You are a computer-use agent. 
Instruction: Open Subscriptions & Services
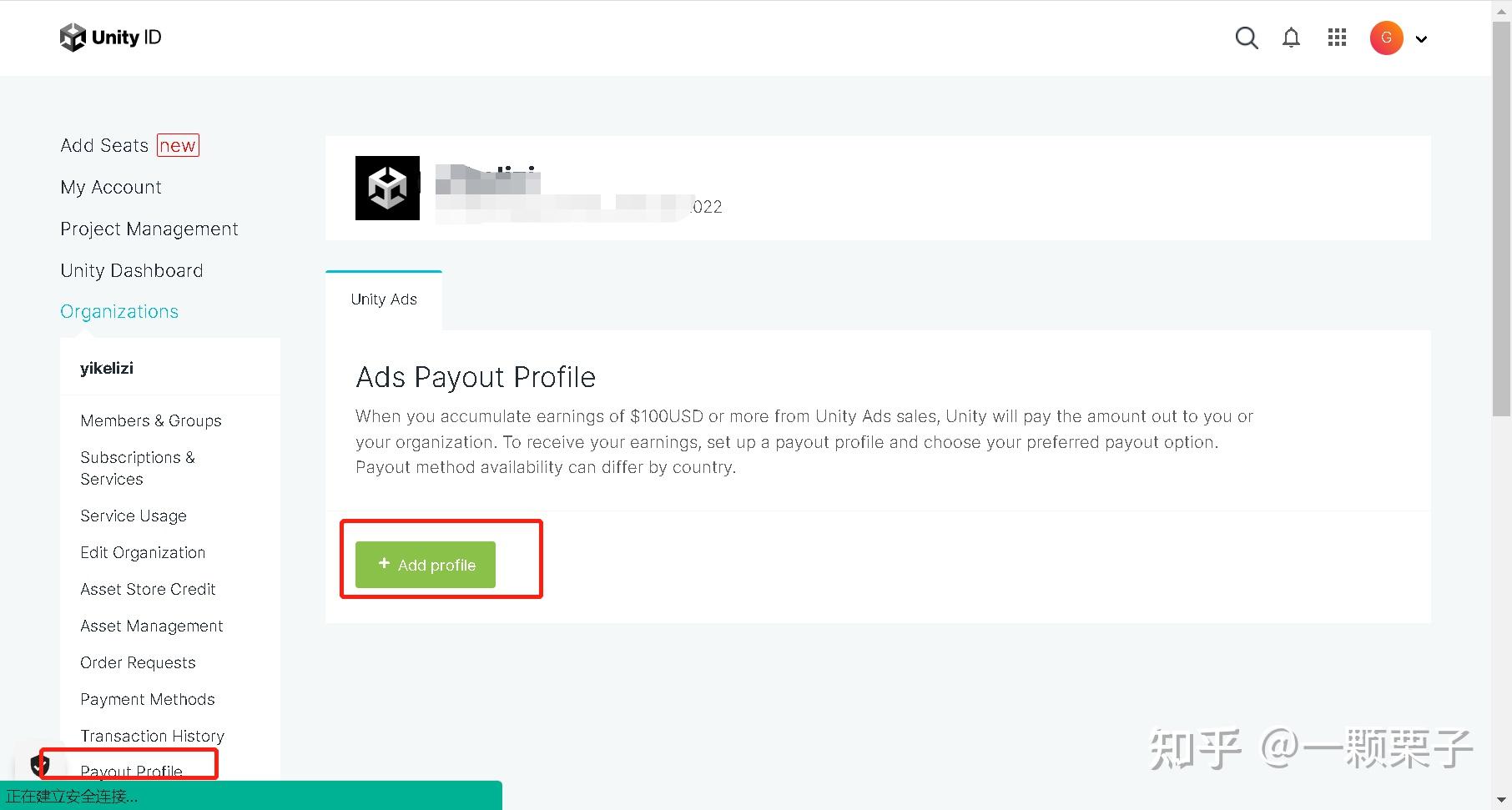pyautogui.click(x=138, y=468)
